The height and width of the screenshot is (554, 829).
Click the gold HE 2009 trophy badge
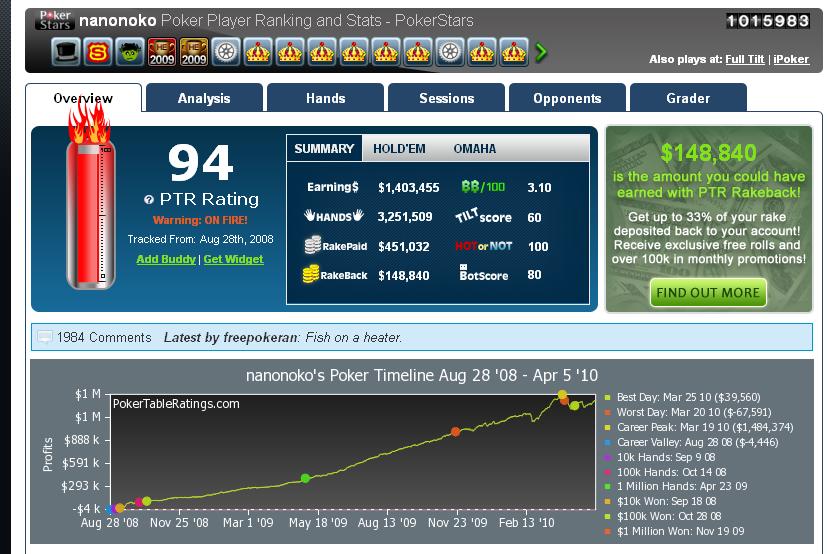click(194, 52)
